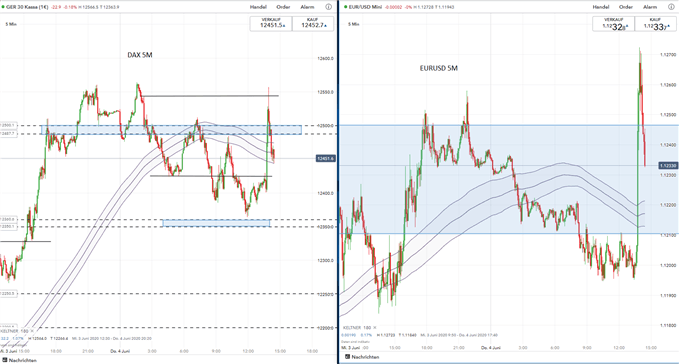
Task: Click the GER 30 Kassa (1€) instrument name
Action: pos(27,7)
